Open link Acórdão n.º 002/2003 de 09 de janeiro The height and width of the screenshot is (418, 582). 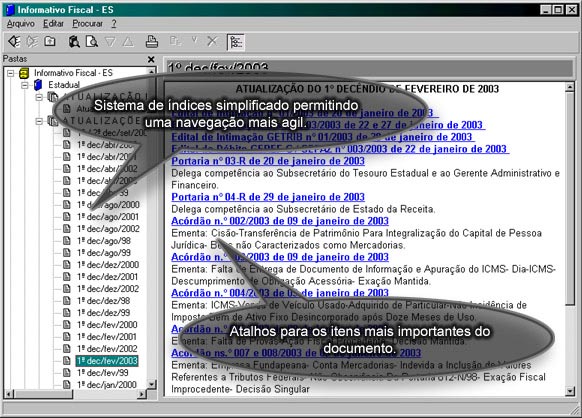280,221
